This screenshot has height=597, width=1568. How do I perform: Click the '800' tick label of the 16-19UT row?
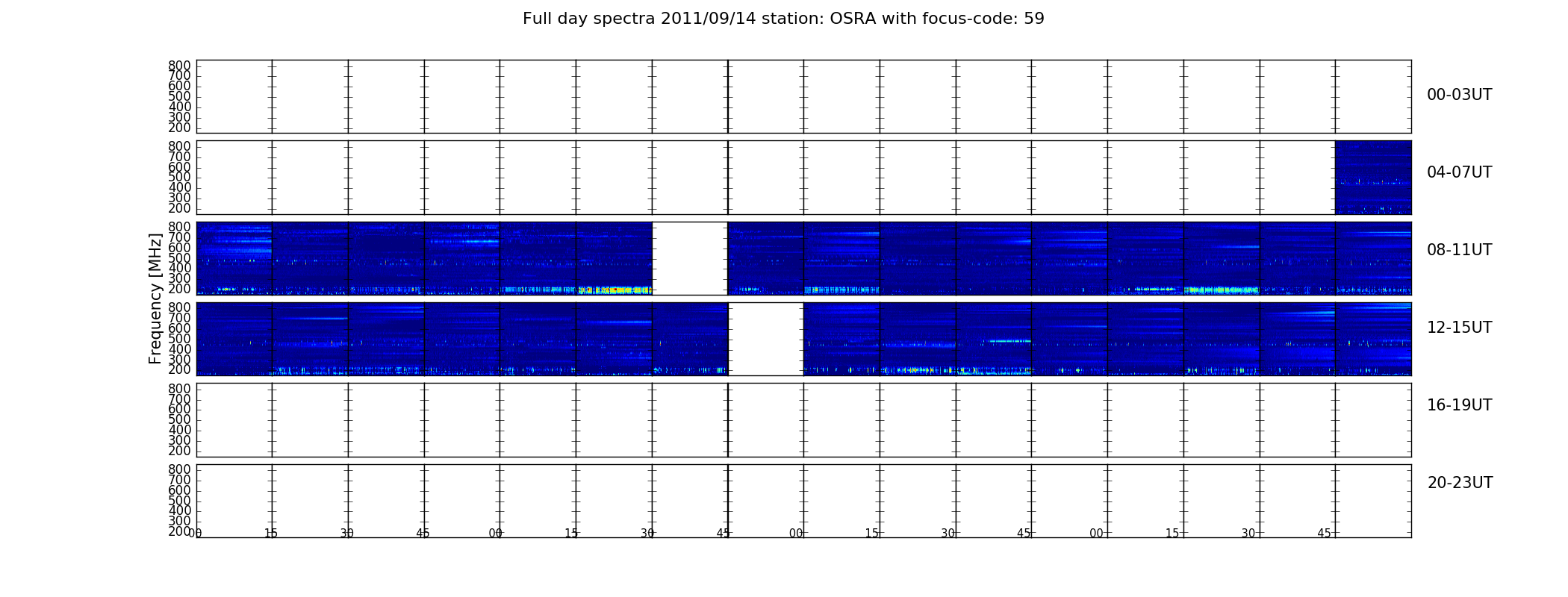coord(179,389)
